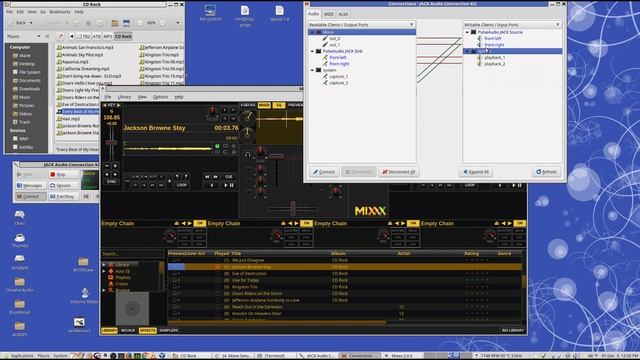640x360 pixels.
Task: Open Session in JACK control panel
Action: (63, 185)
